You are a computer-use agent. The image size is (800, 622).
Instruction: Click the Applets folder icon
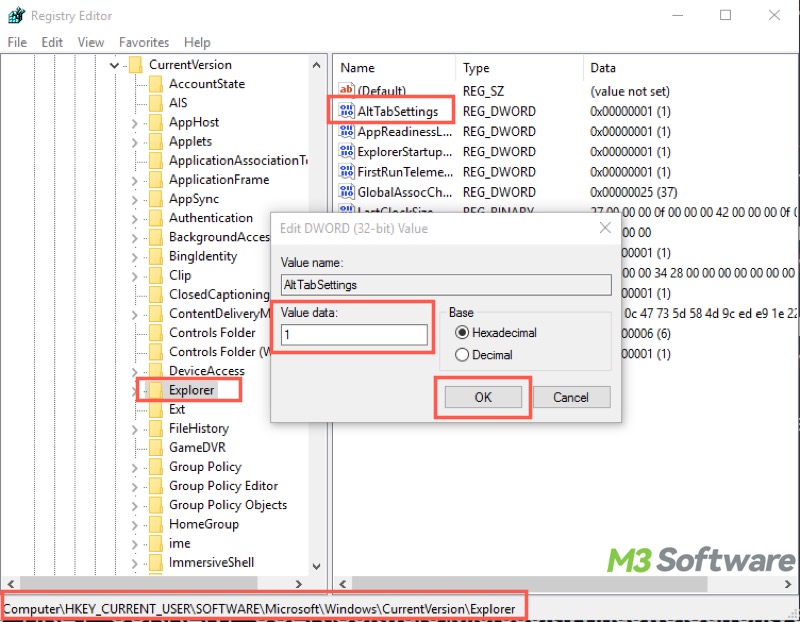(x=156, y=141)
